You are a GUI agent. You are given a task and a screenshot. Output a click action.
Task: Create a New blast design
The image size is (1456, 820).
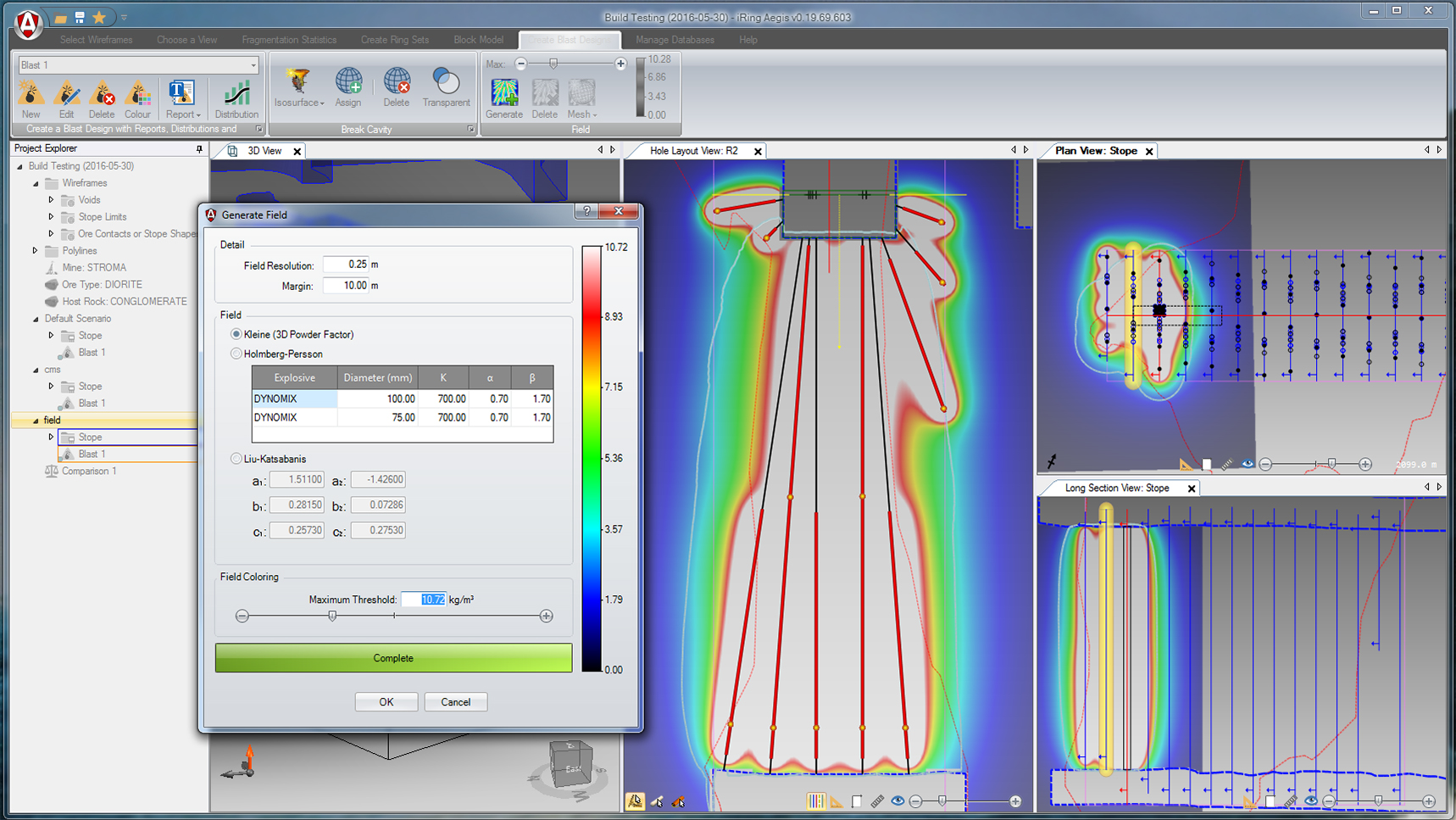[x=31, y=98]
